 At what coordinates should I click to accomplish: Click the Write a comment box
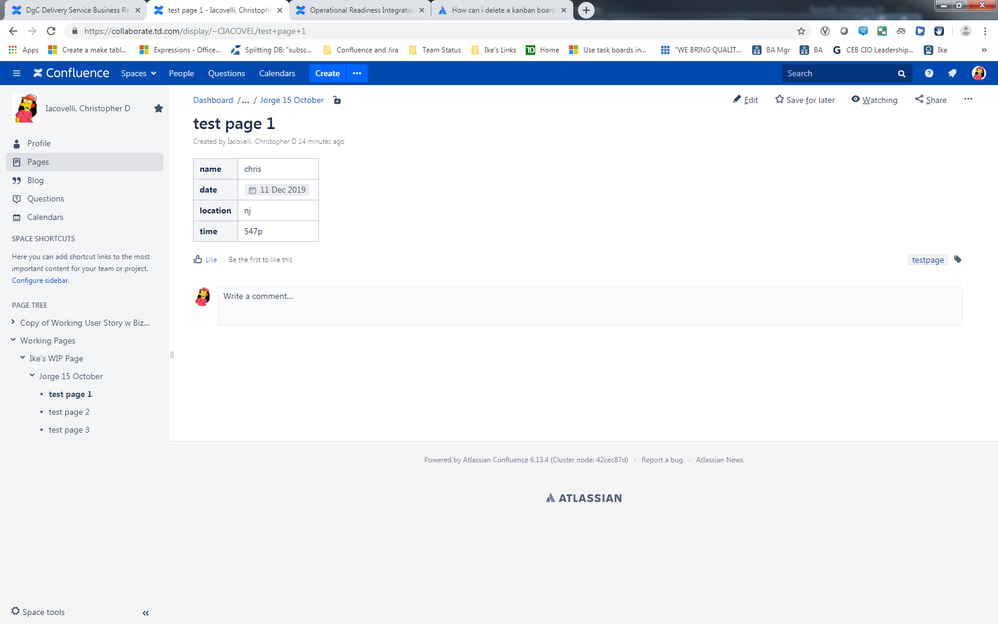[x=590, y=306]
